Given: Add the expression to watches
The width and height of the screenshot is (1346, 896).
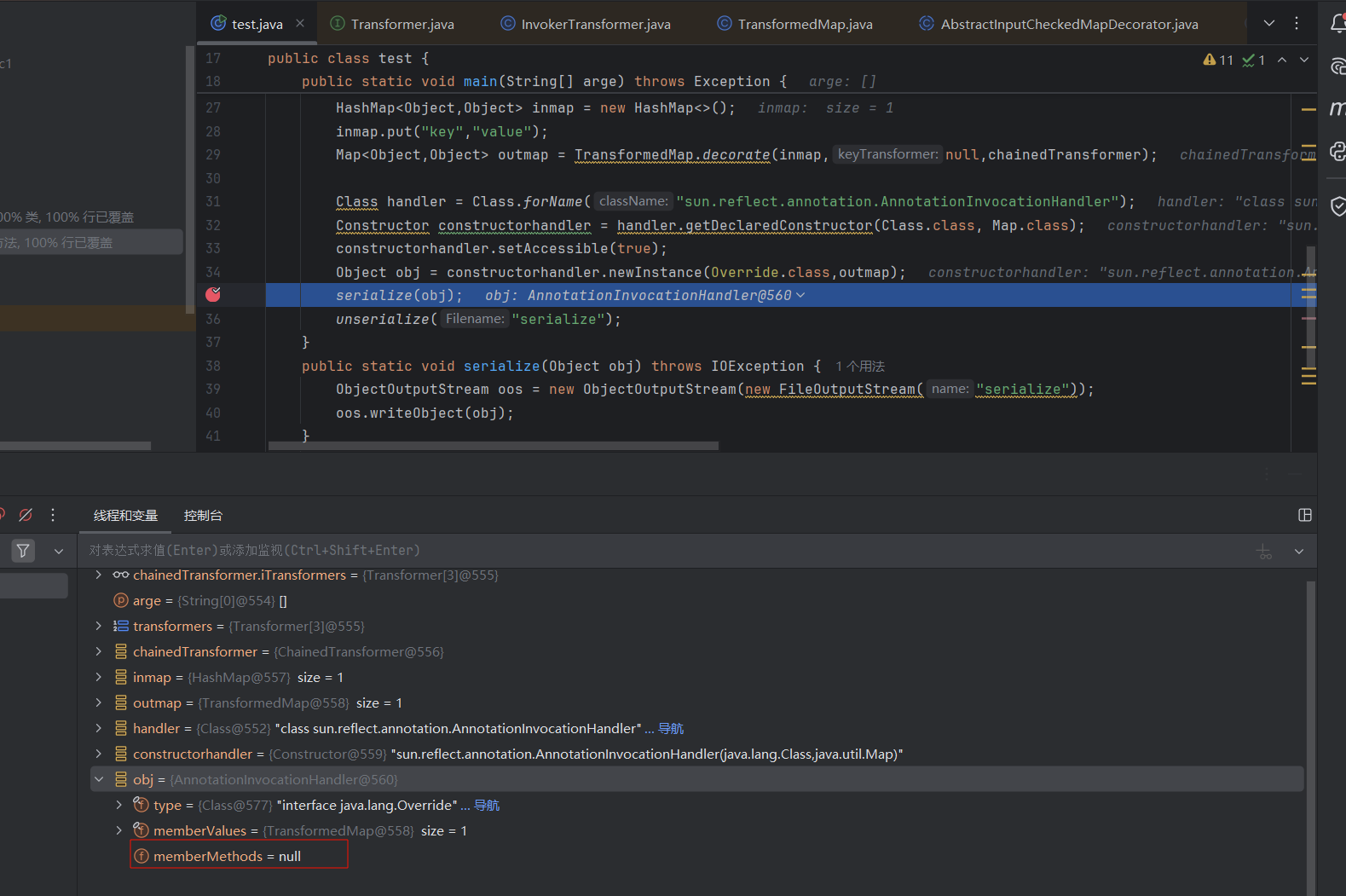Looking at the screenshot, I should 1264,552.
